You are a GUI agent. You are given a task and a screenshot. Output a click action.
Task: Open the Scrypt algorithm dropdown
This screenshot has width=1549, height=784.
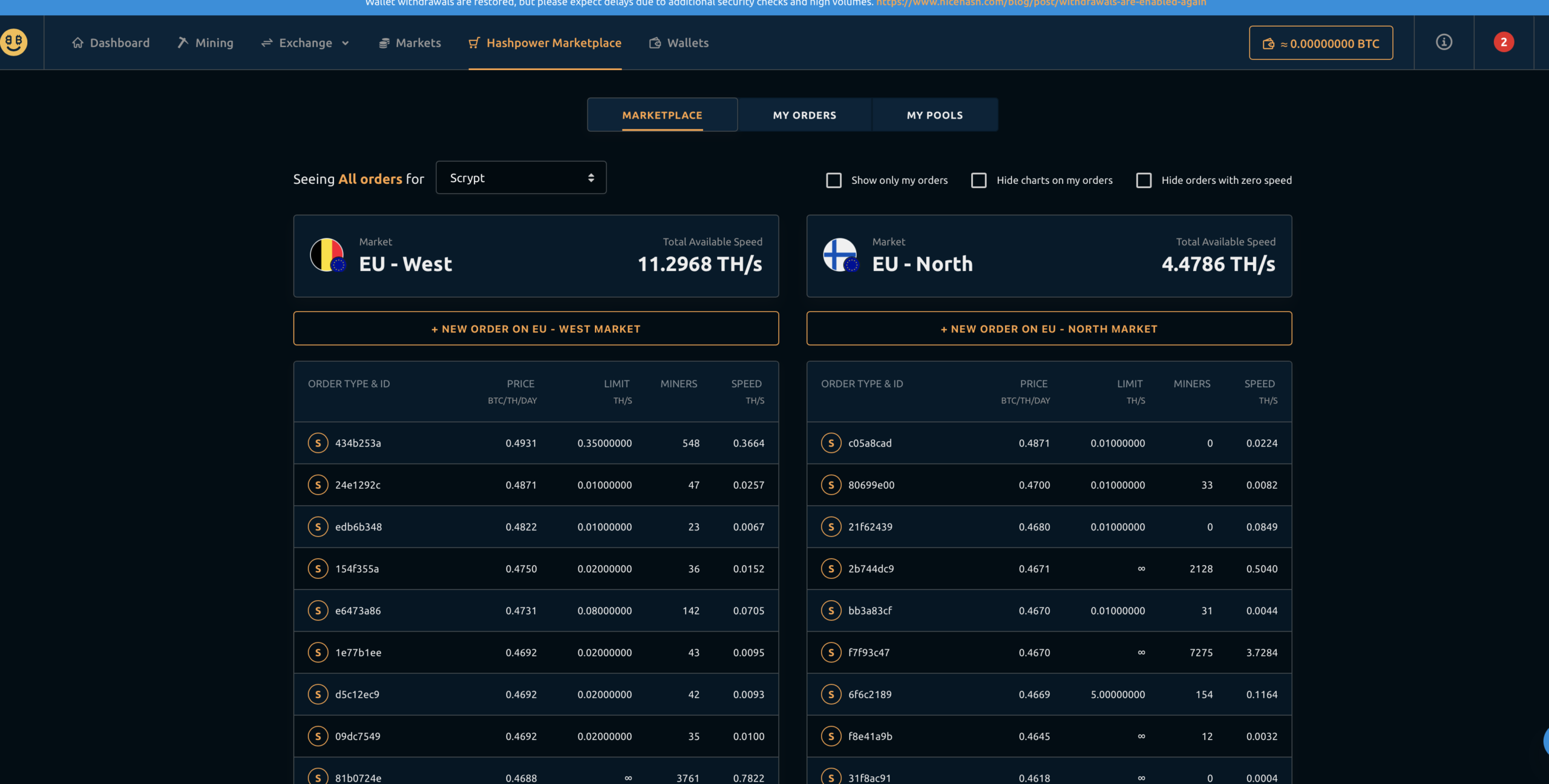point(521,177)
